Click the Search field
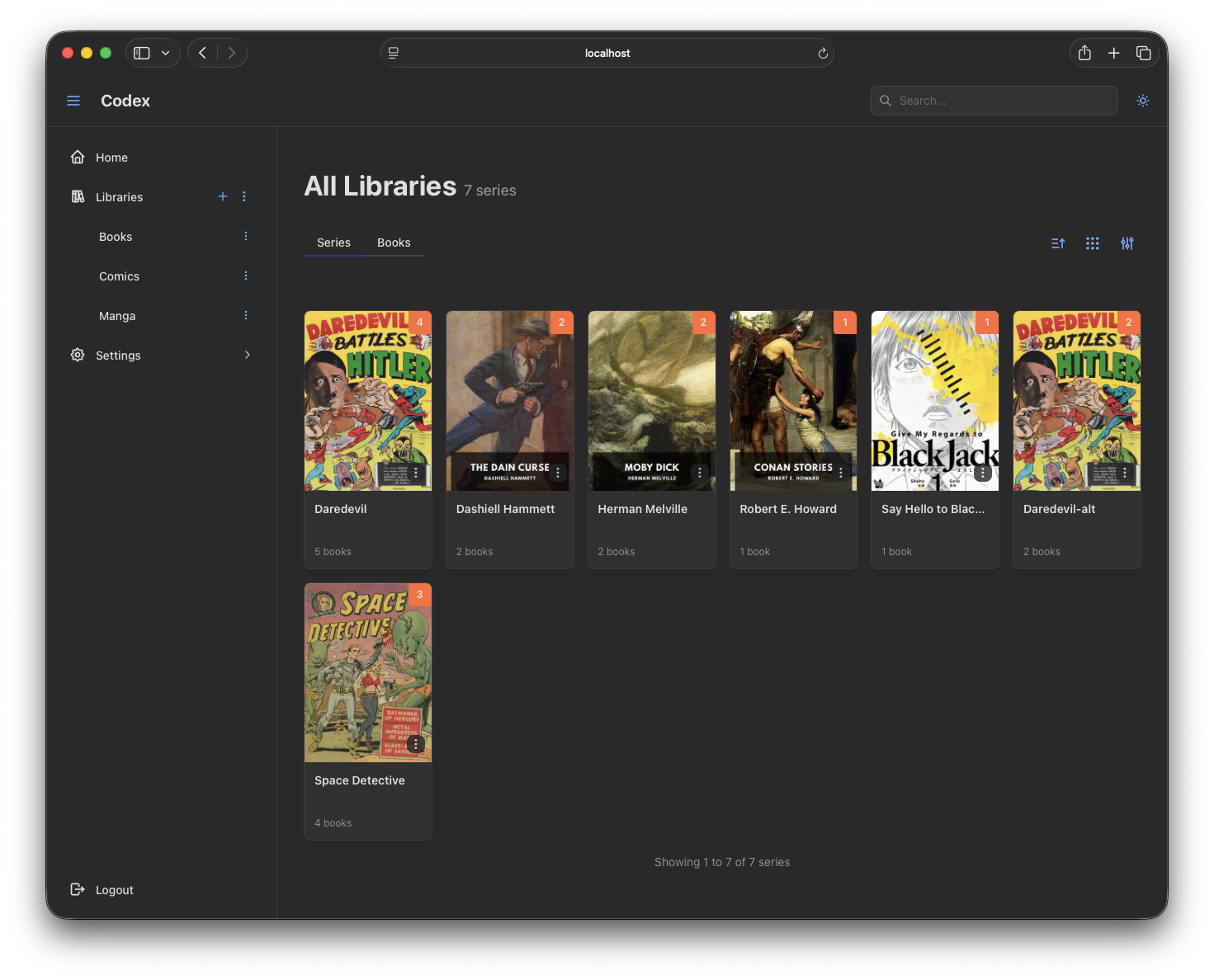The width and height of the screenshot is (1214, 980). pos(994,101)
